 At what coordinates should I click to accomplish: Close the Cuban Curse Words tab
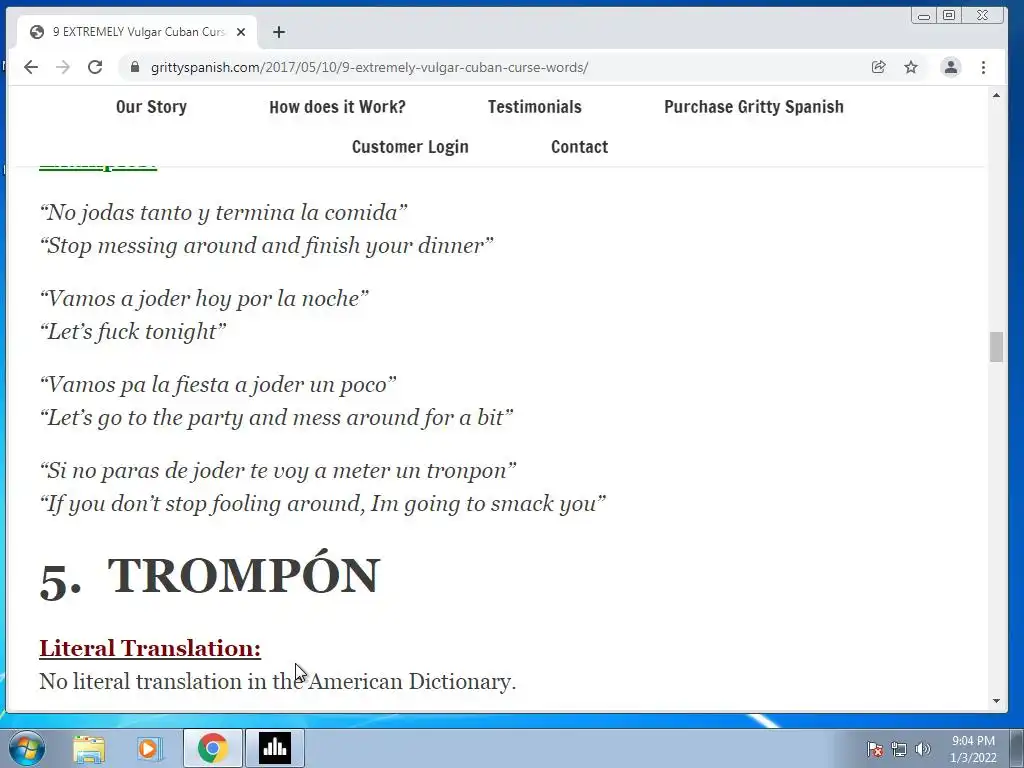(241, 32)
